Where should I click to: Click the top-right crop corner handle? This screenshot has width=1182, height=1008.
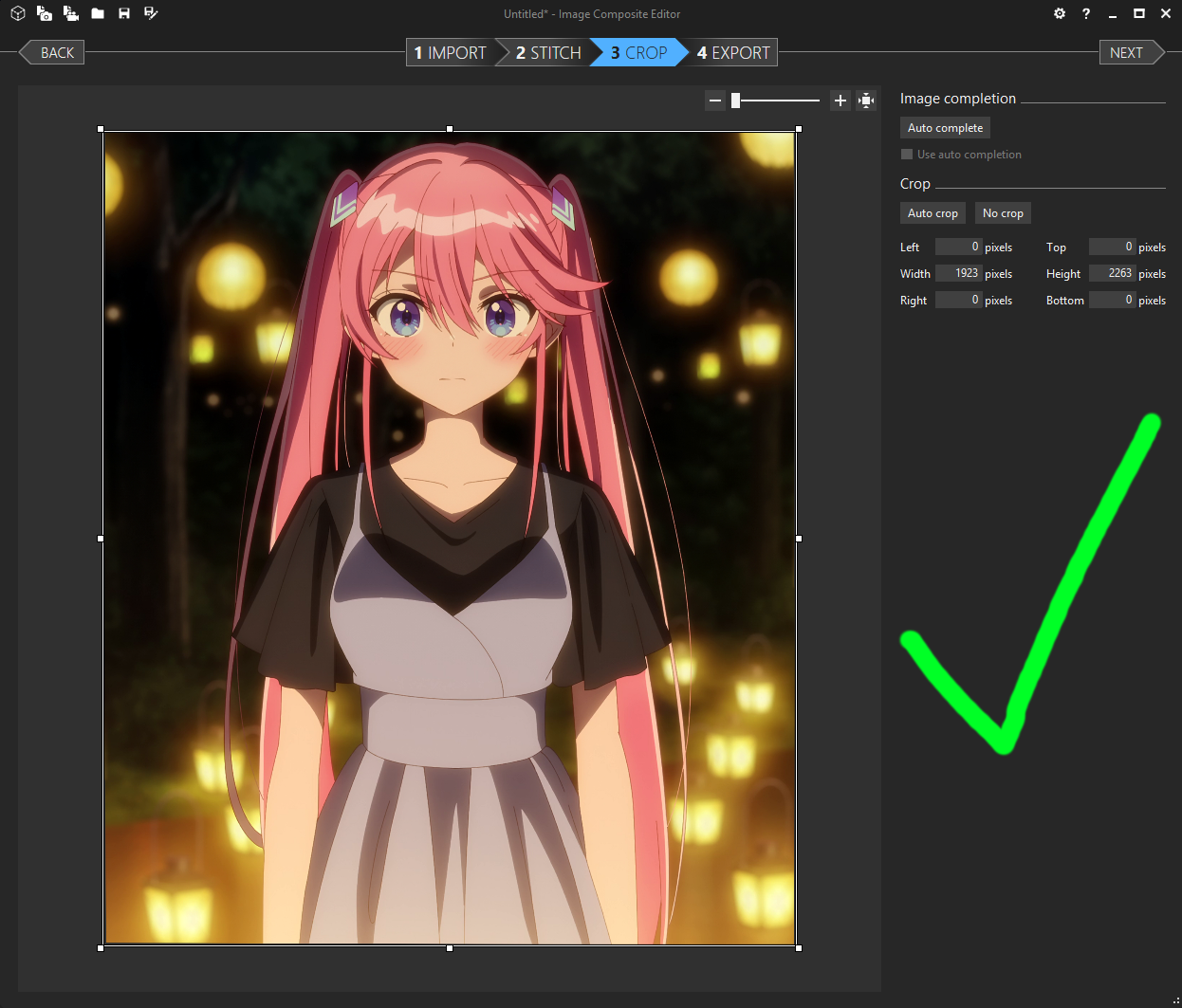799,129
